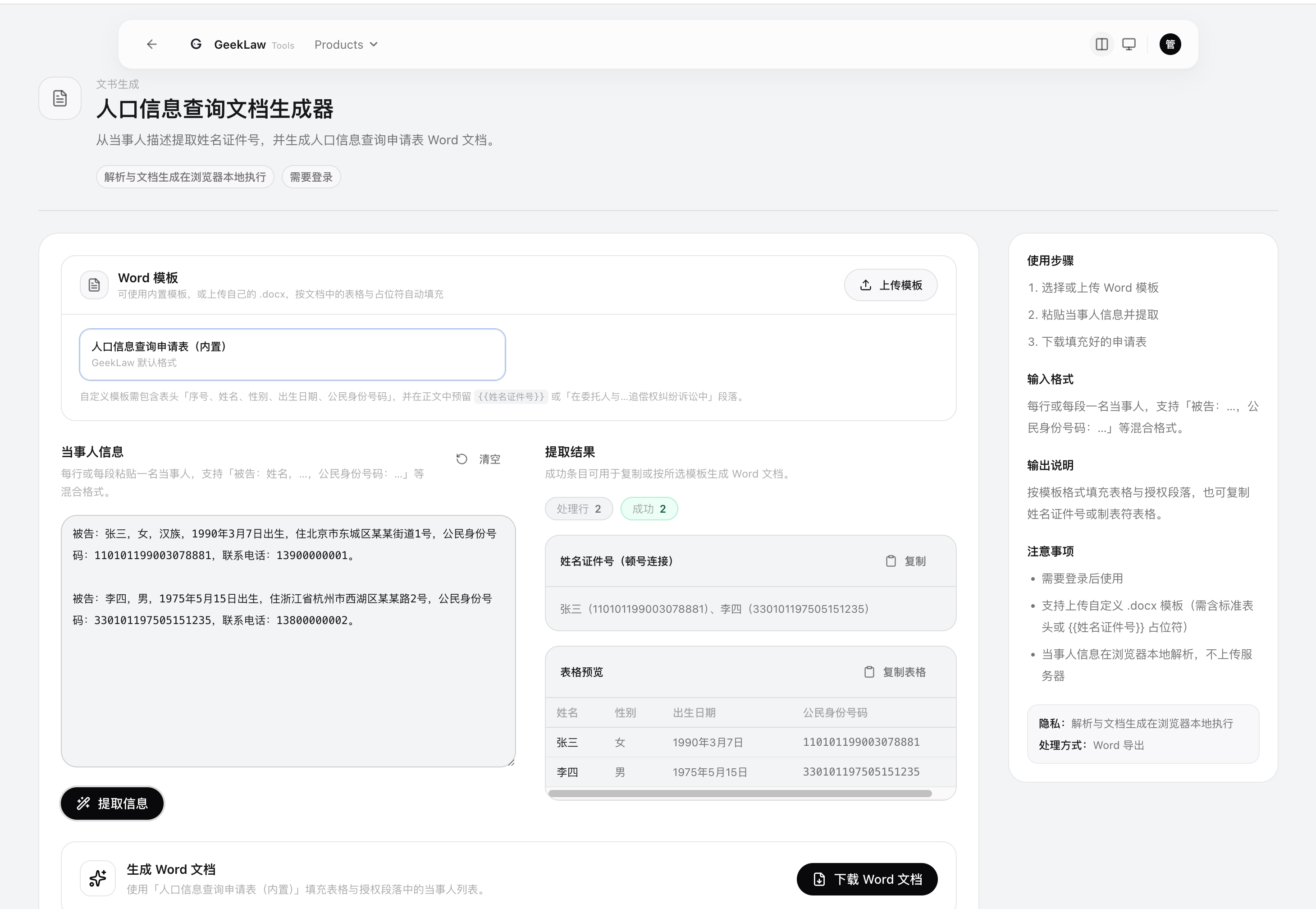Toggle the split layout panel icon

pyautogui.click(x=1101, y=45)
